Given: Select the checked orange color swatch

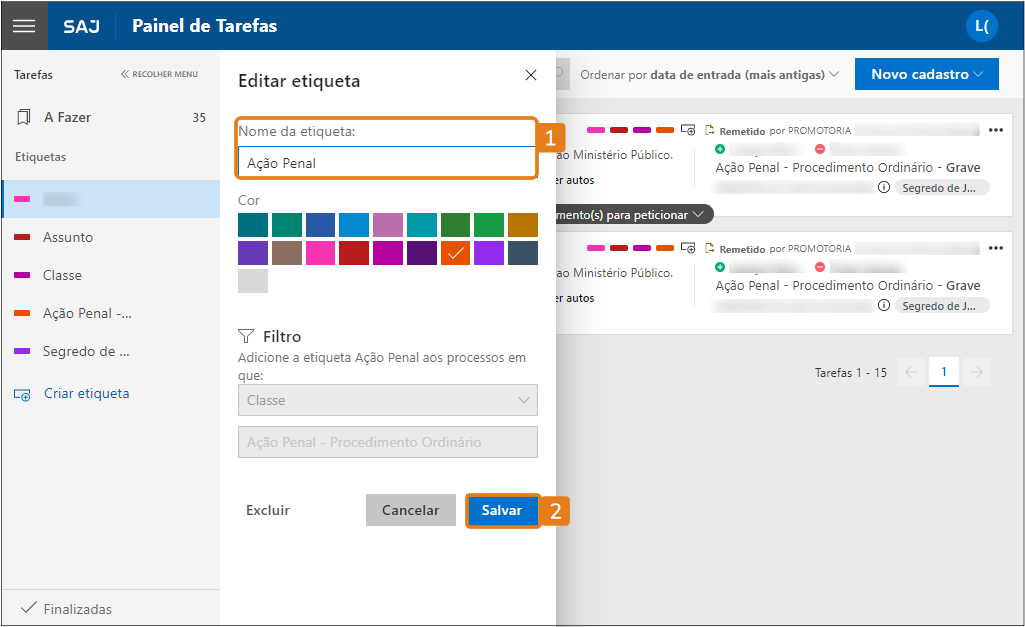Looking at the screenshot, I should (455, 253).
